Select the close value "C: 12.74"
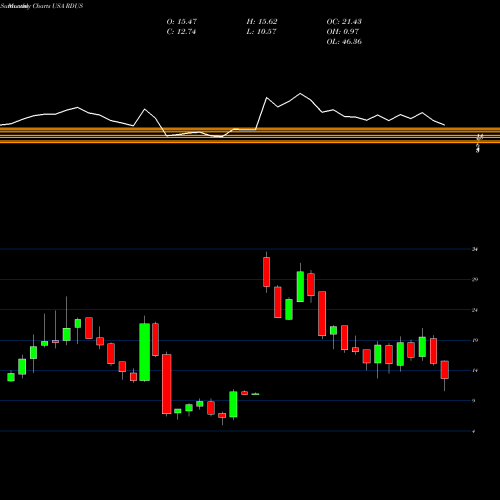 181,32
